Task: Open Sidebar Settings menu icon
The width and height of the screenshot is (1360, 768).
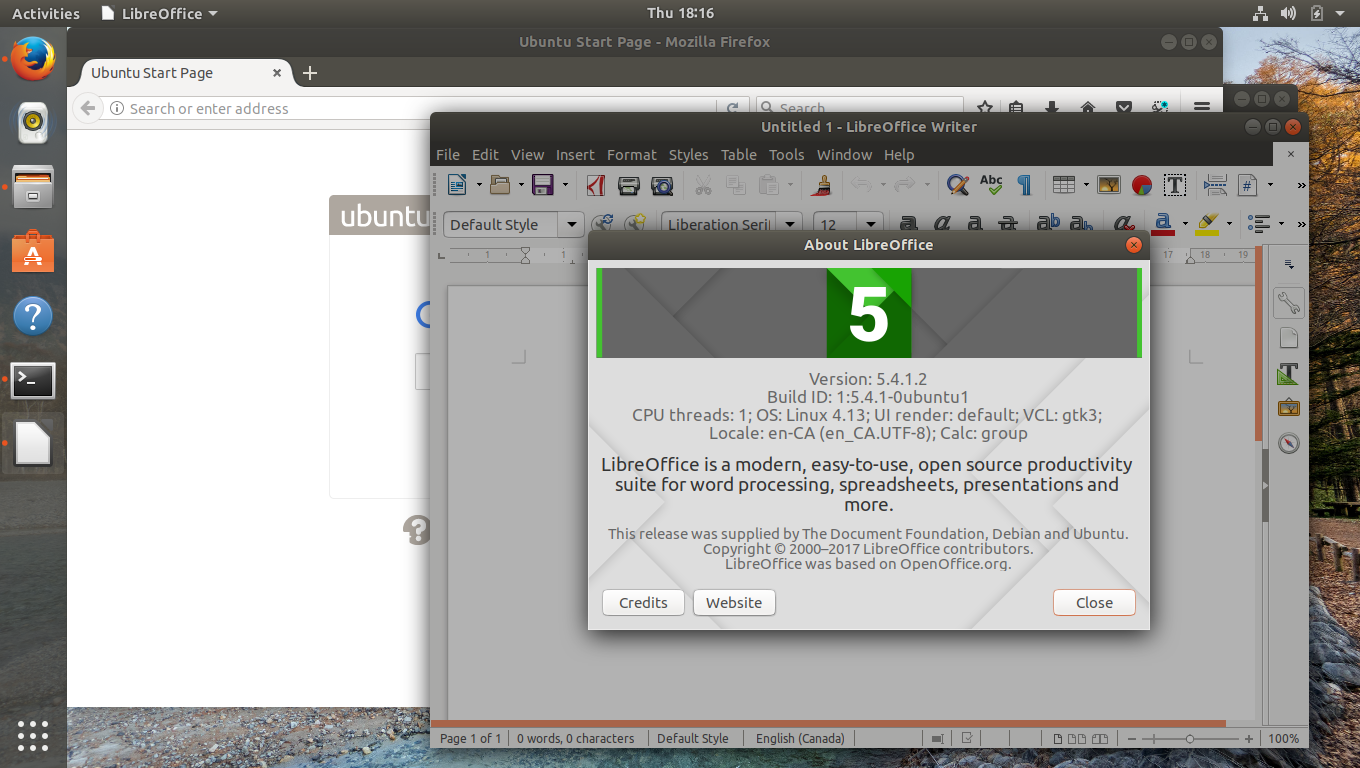Action: 1289,265
